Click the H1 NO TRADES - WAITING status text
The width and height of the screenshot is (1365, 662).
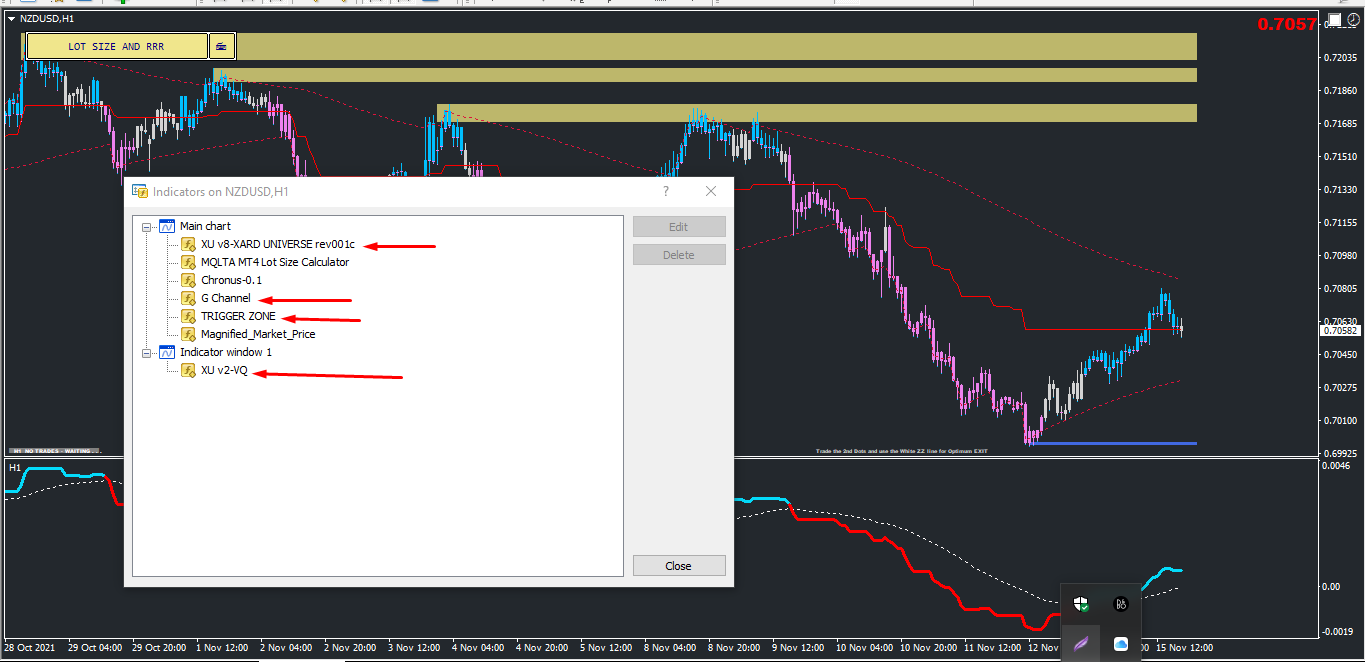click(x=56, y=451)
